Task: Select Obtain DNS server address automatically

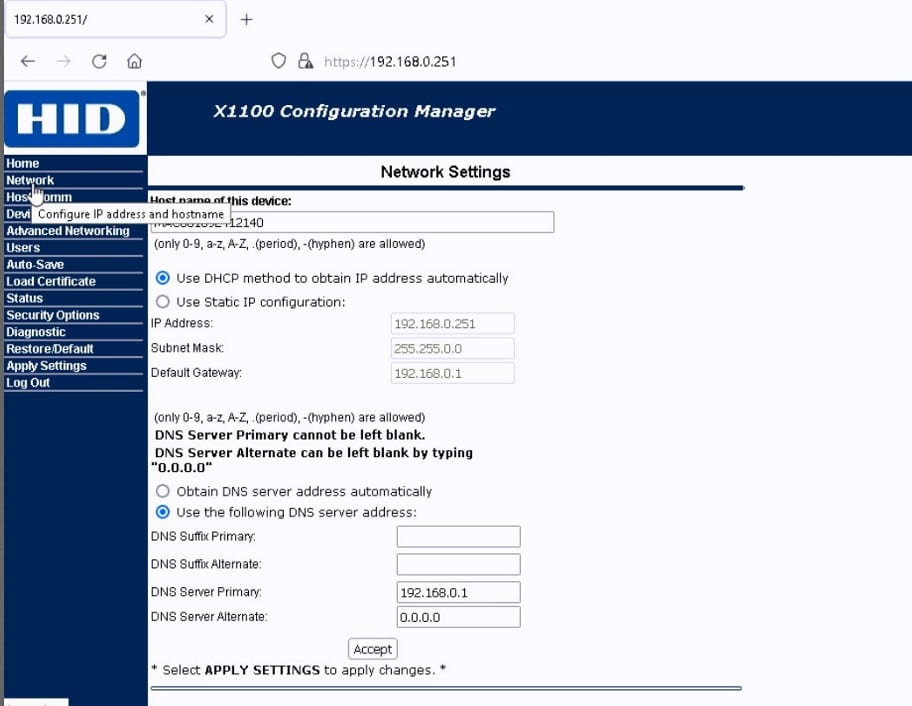Action: tap(163, 491)
